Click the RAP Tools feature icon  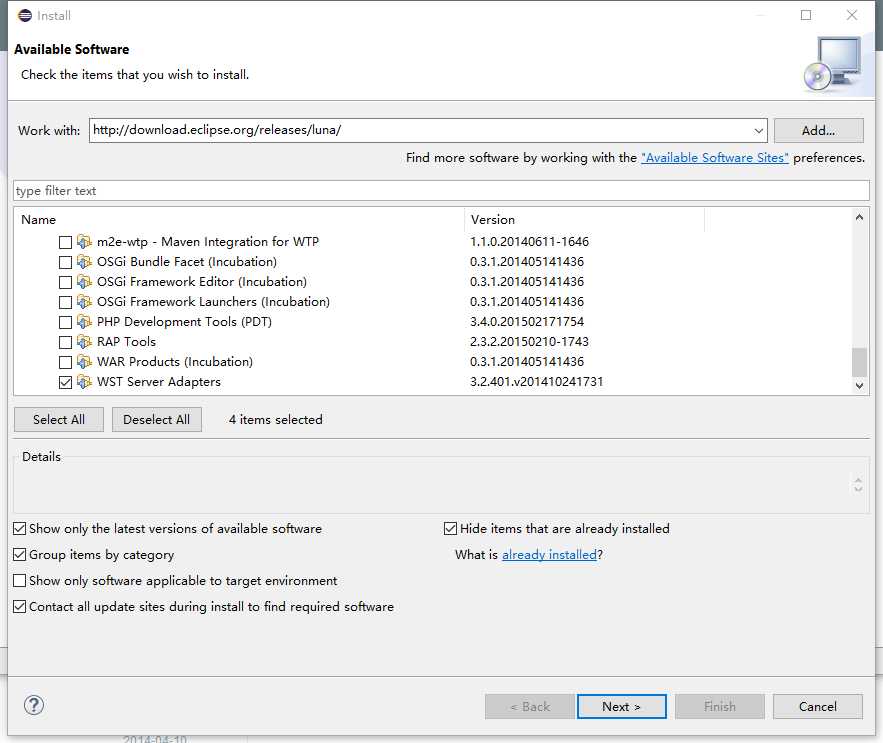click(x=84, y=342)
